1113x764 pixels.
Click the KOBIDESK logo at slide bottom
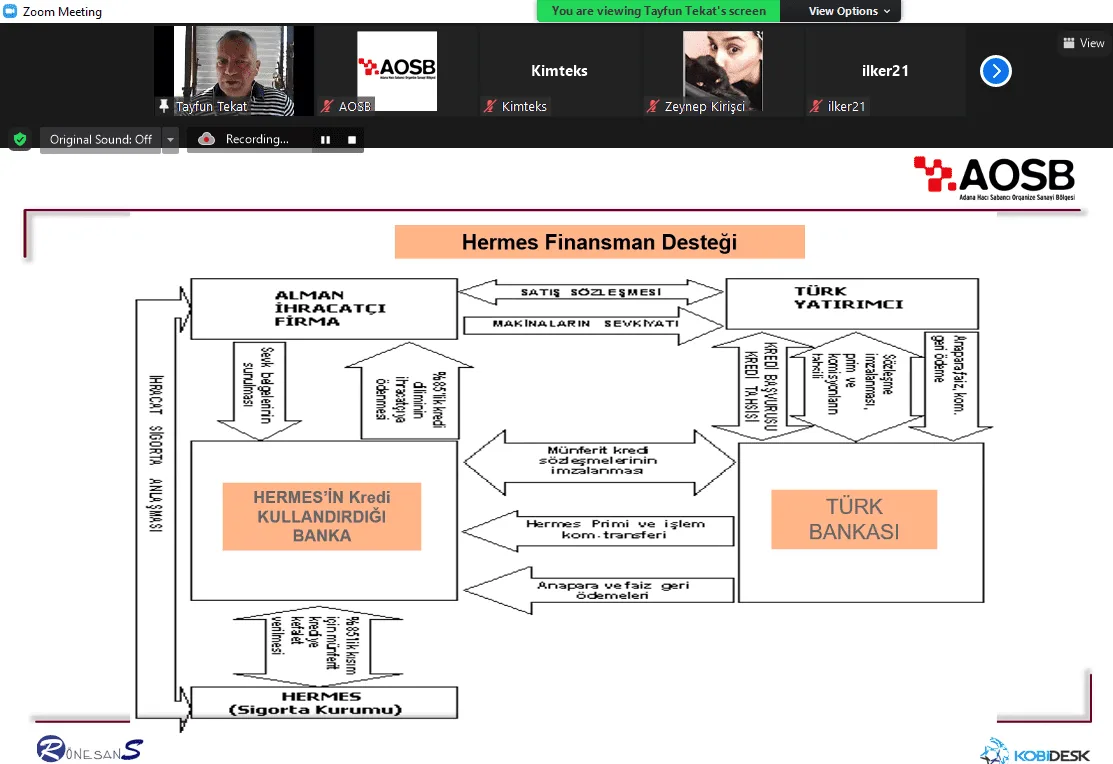point(1036,753)
